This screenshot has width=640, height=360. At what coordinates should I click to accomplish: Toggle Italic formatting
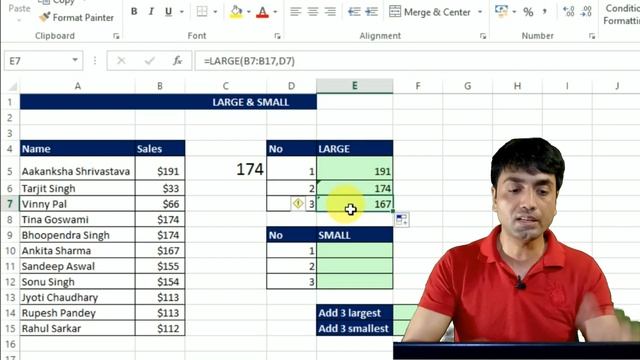(151, 11)
